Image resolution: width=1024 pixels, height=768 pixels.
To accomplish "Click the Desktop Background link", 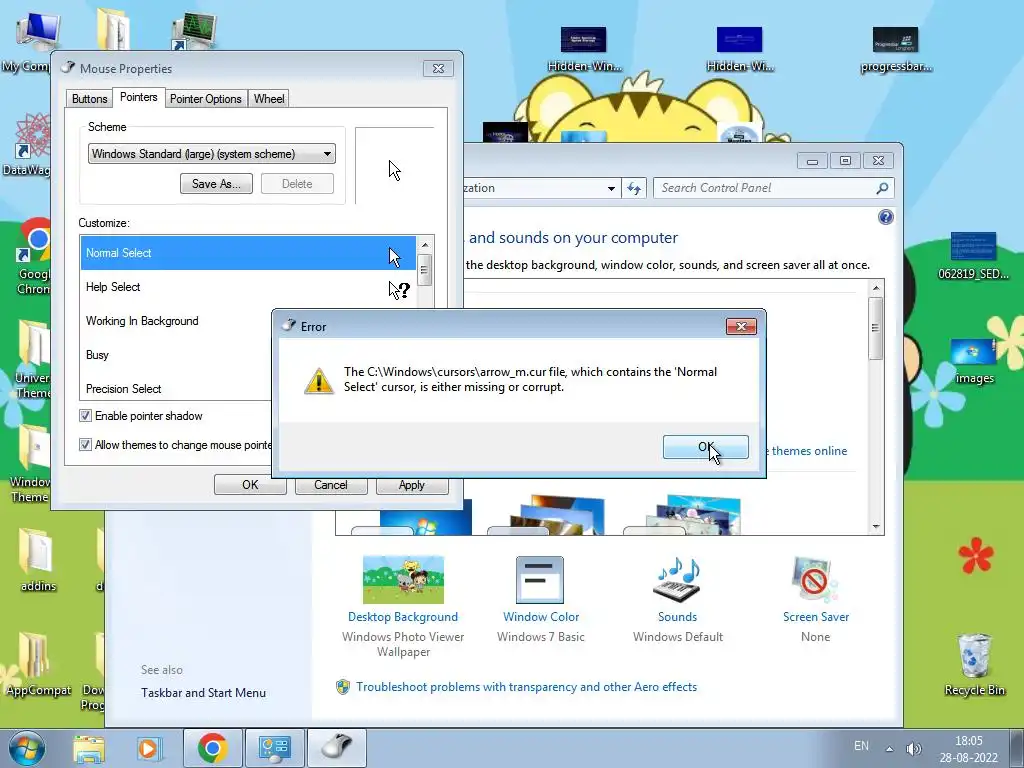I will click(x=403, y=616).
